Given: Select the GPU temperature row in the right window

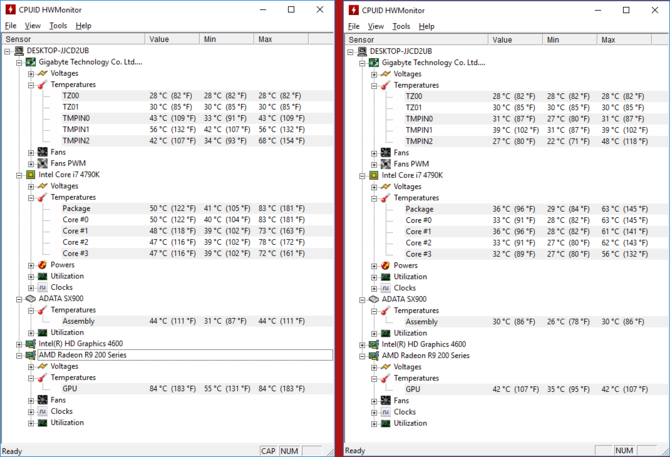Looking at the screenshot, I should click(x=537, y=390).
